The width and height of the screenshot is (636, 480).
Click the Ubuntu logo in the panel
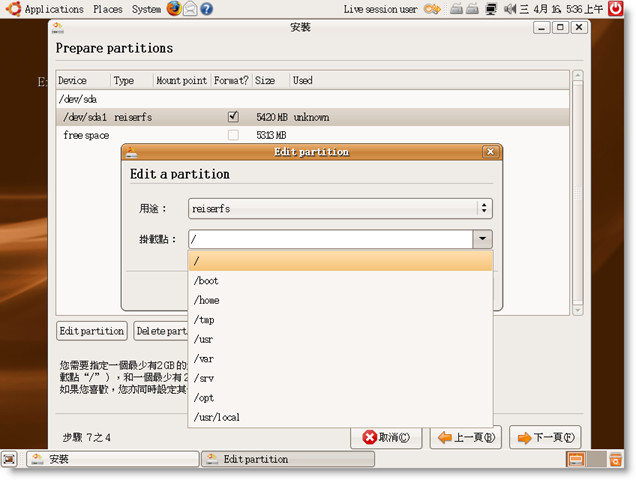click(13, 9)
